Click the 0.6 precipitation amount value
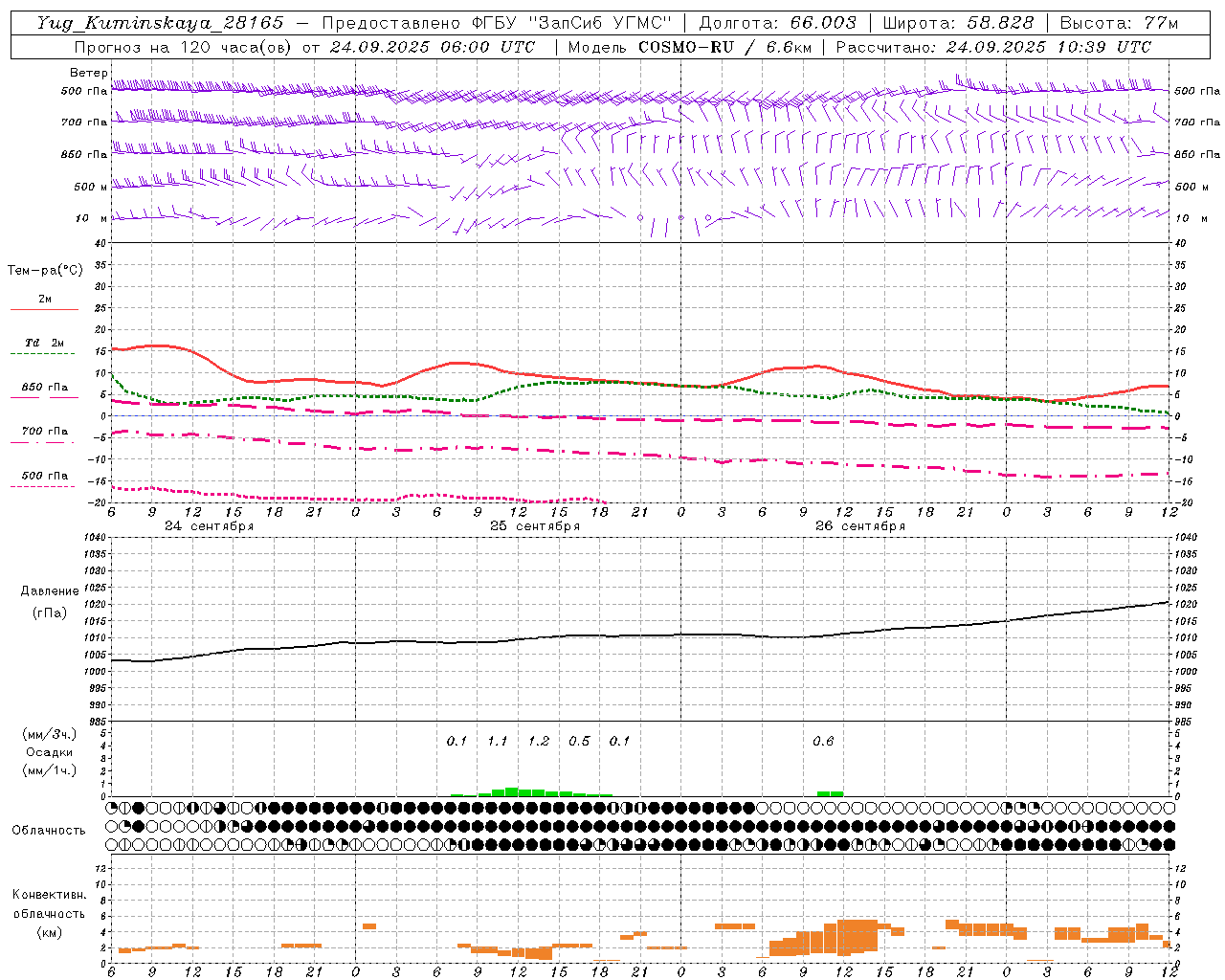The height and width of the screenshot is (980, 1225). [823, 742]
